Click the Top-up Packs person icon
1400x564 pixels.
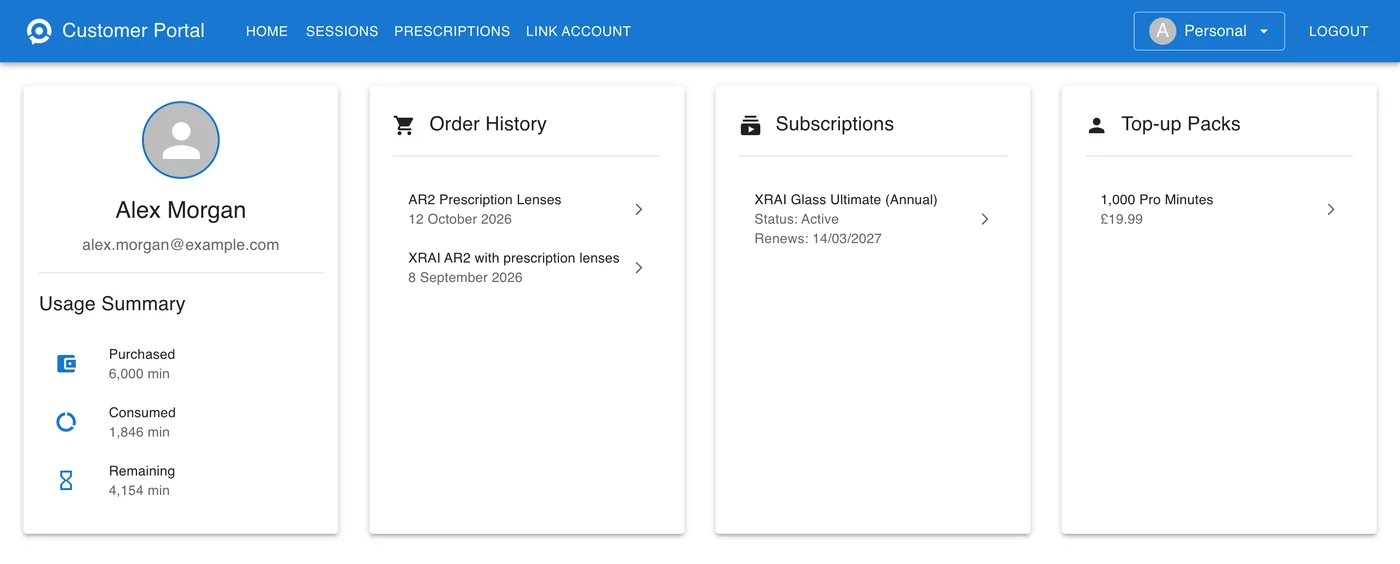1096,125
